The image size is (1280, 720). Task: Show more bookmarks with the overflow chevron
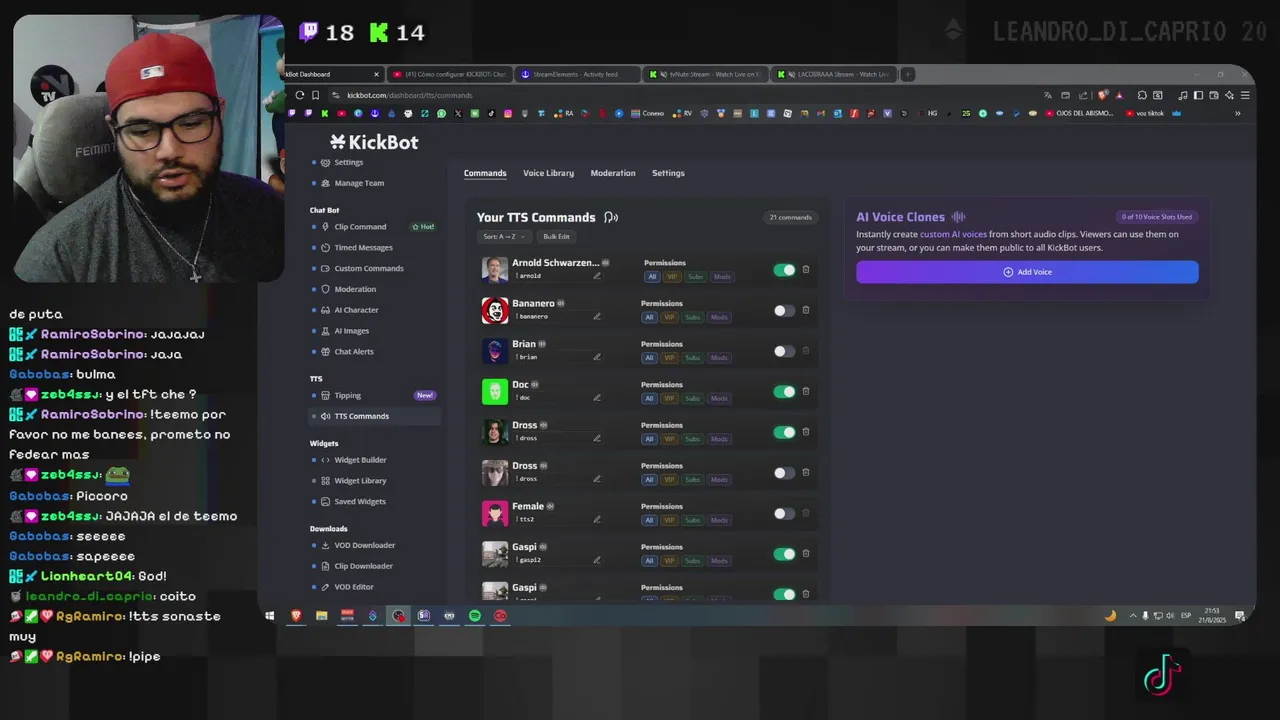[x=1237, y=113]
